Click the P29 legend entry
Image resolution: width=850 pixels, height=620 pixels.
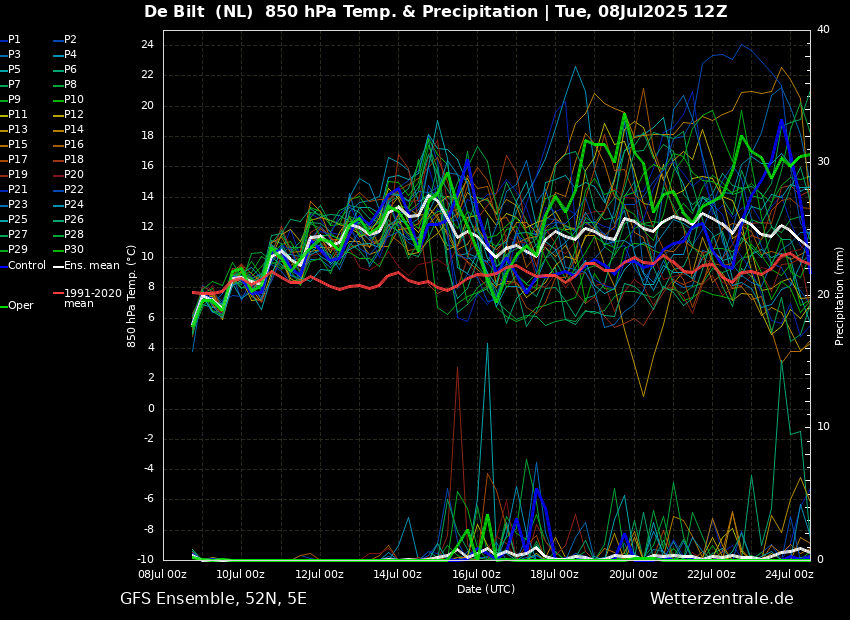(x=14, y=249)
